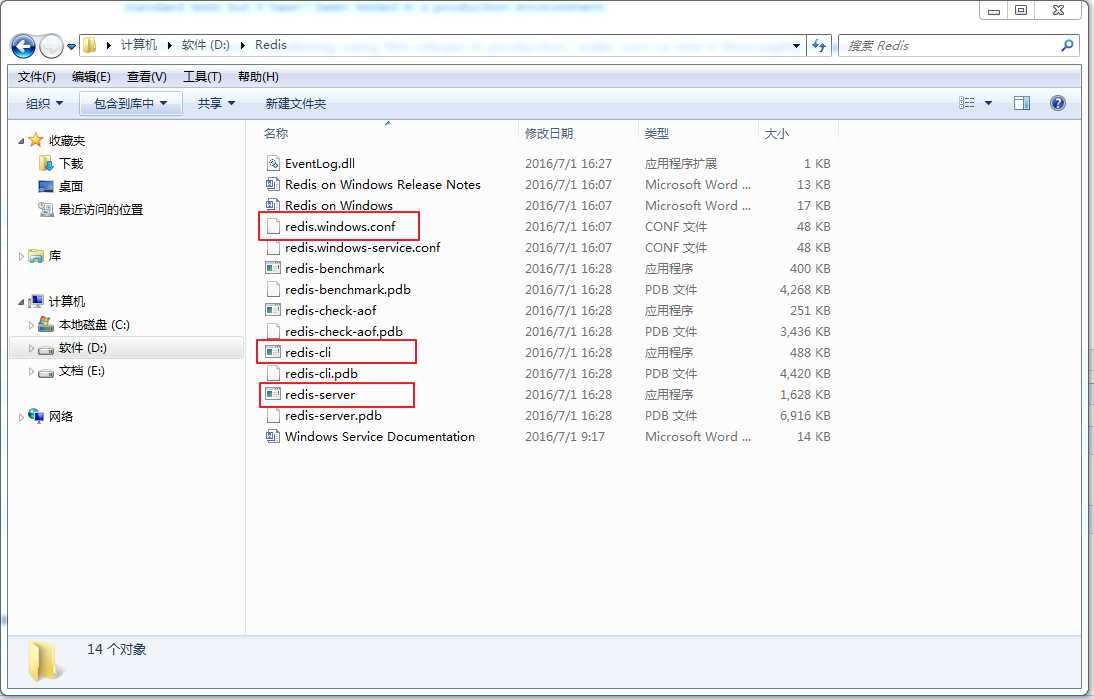Click the redis-cli application icon

[x=273, y=352]
